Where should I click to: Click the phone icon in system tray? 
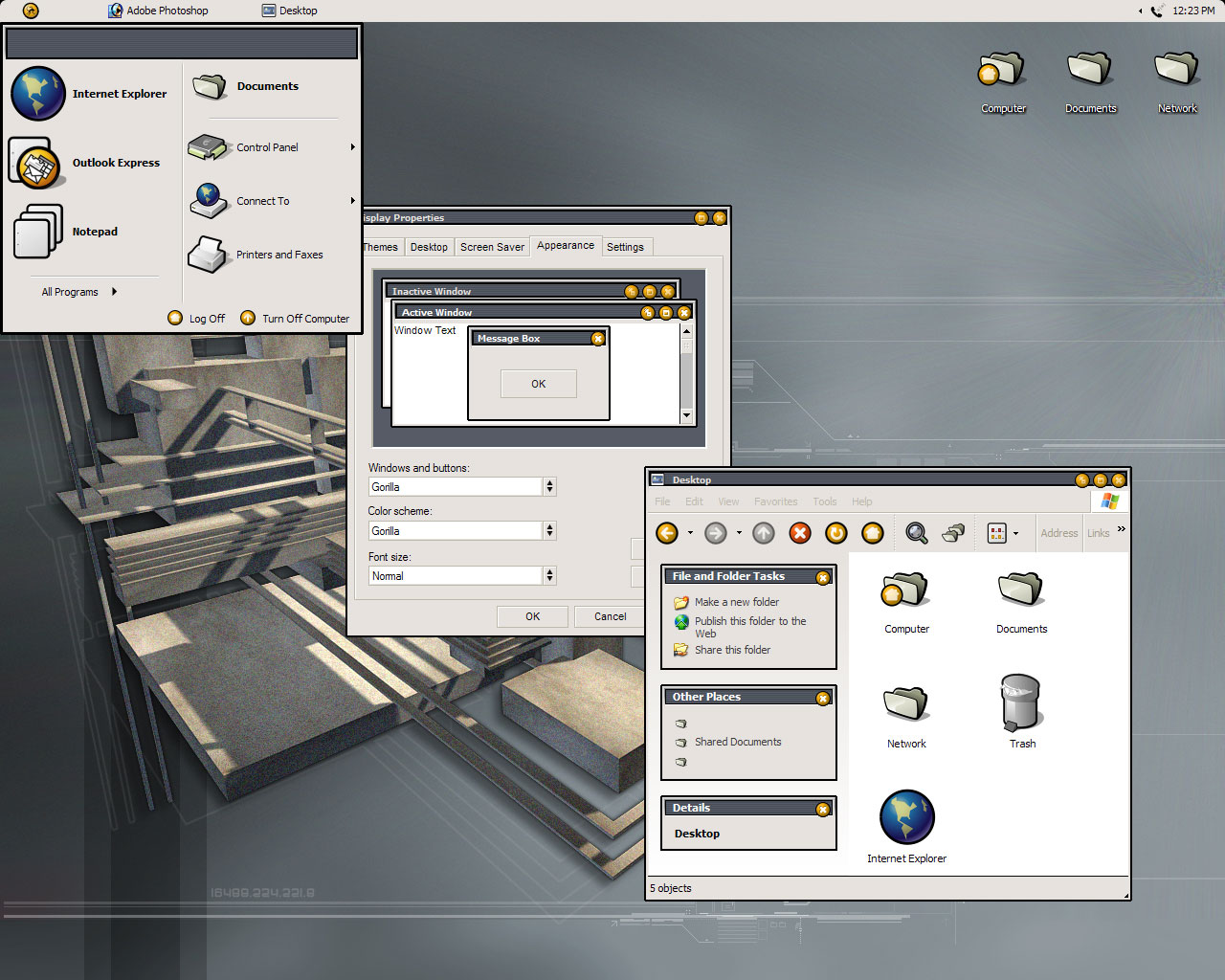(x=1157, y=11)
